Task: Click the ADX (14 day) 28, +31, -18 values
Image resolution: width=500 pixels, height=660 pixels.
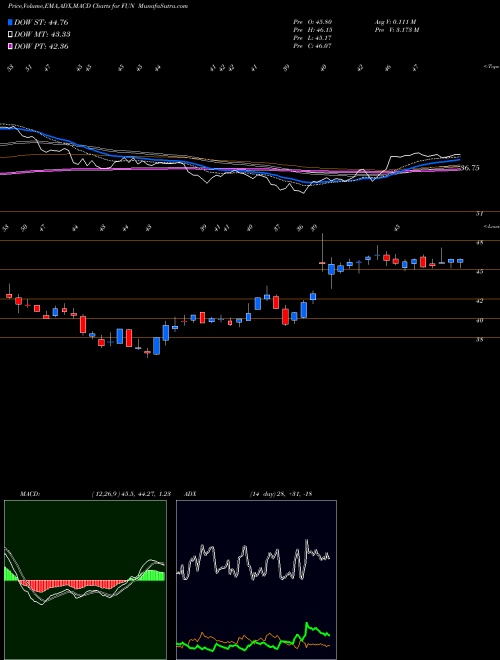Action: [x=280, y=494]
